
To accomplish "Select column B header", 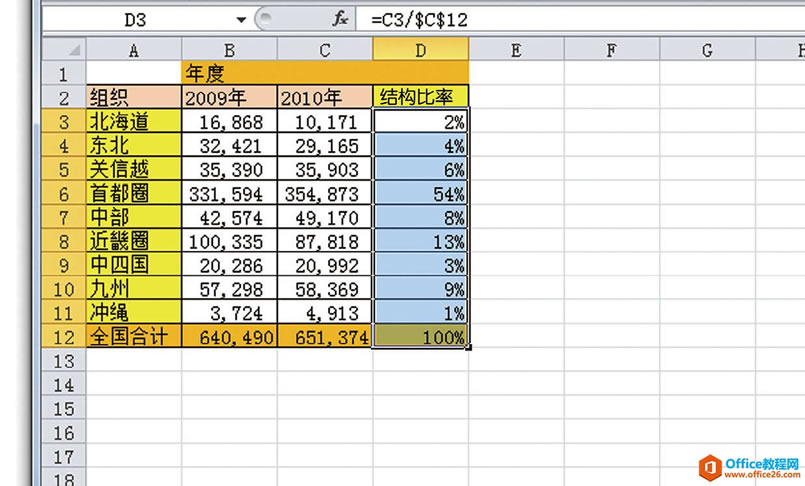I will pos(229,50).
